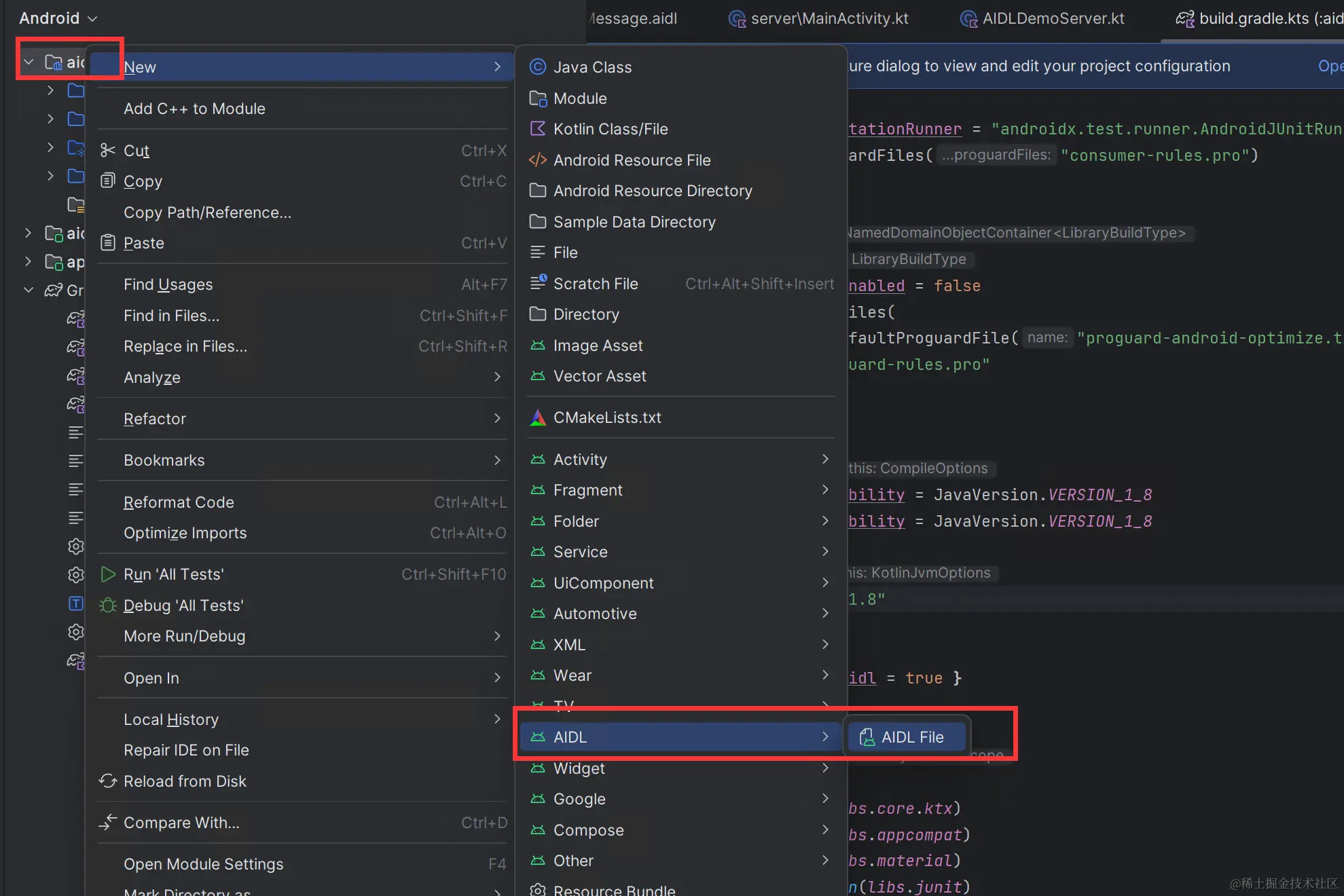Click the false value in editor

pos(957,286)
